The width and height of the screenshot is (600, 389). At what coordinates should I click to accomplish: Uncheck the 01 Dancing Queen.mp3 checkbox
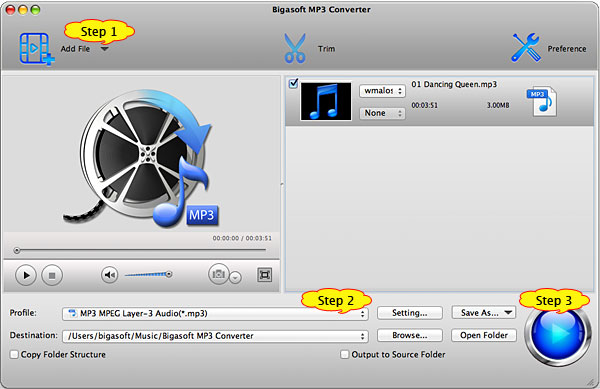click(x=293, y=83)
